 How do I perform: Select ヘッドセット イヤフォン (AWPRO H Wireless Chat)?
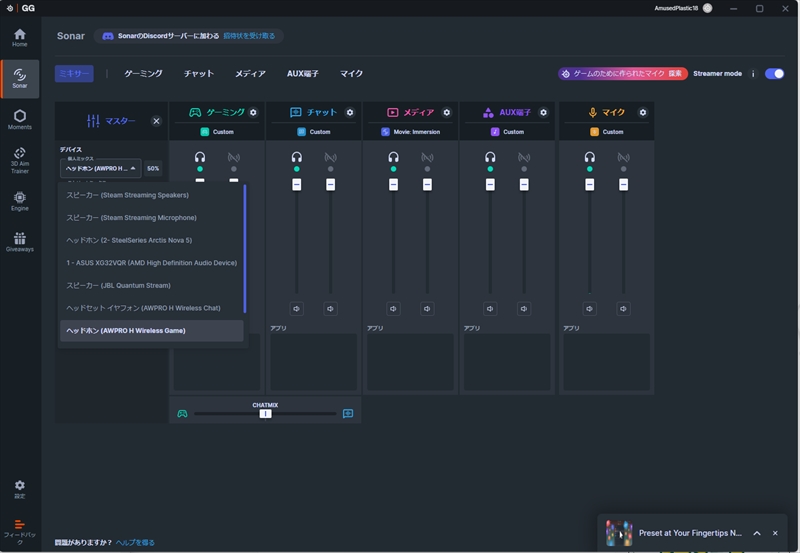pyautogui.click(x=152, y=308)
